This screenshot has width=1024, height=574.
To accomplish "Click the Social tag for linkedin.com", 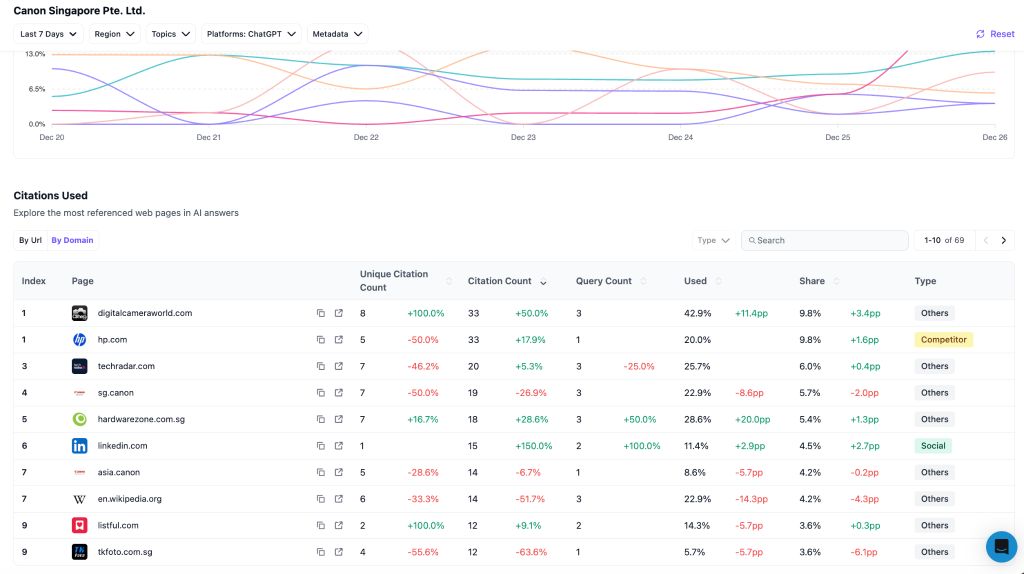I will point(933,446).
